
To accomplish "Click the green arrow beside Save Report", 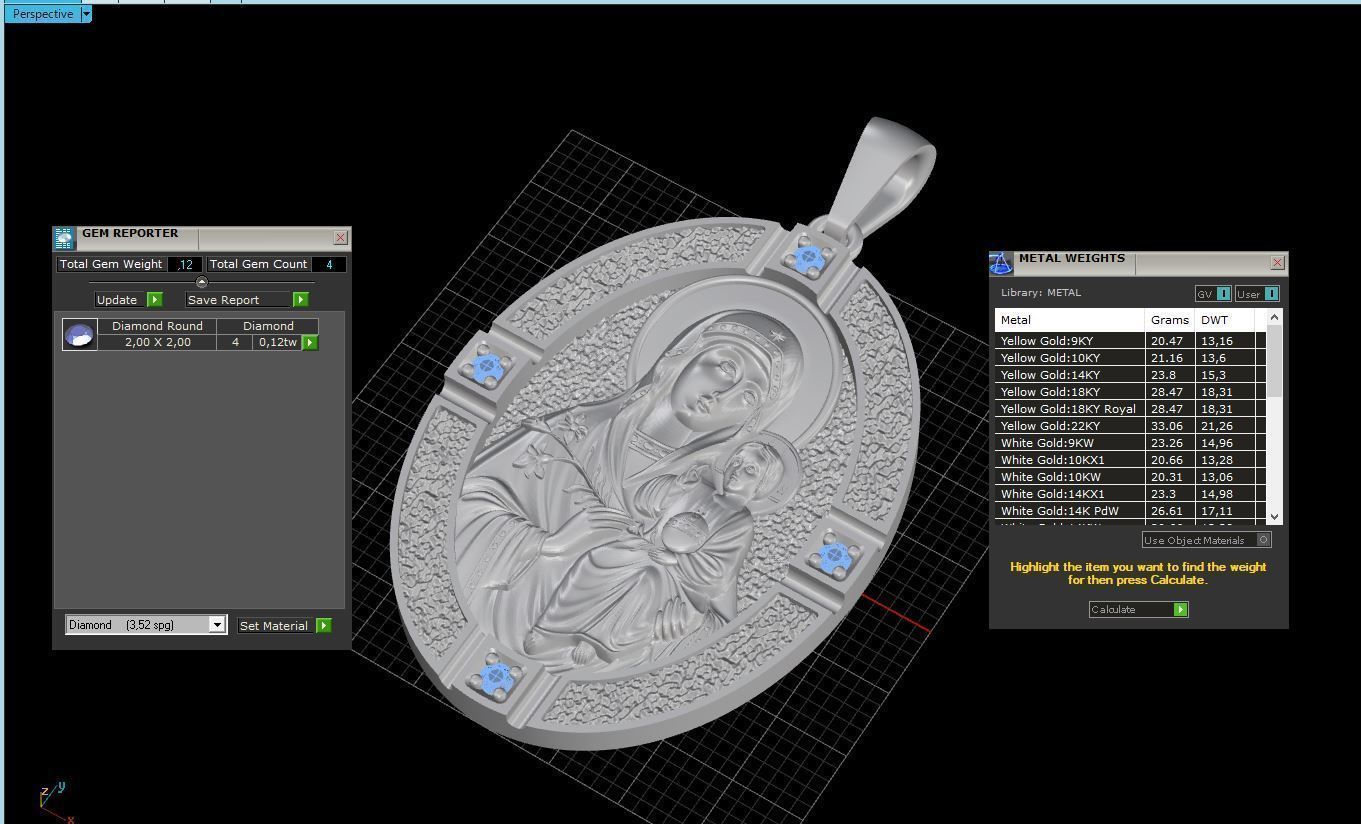I will [301, 300].
